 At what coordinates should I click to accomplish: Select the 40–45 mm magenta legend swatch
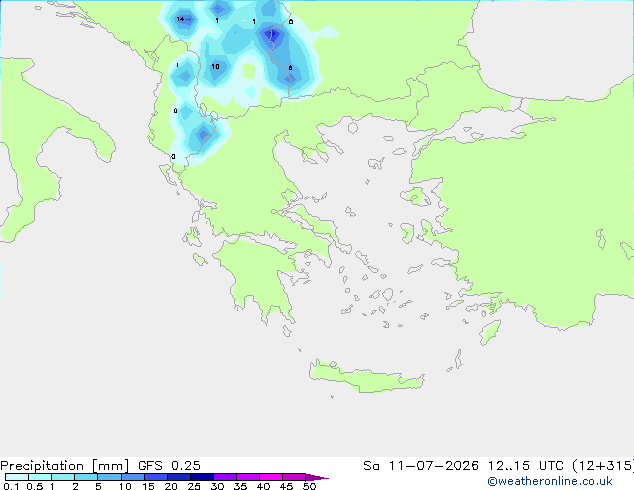(271, 477)
